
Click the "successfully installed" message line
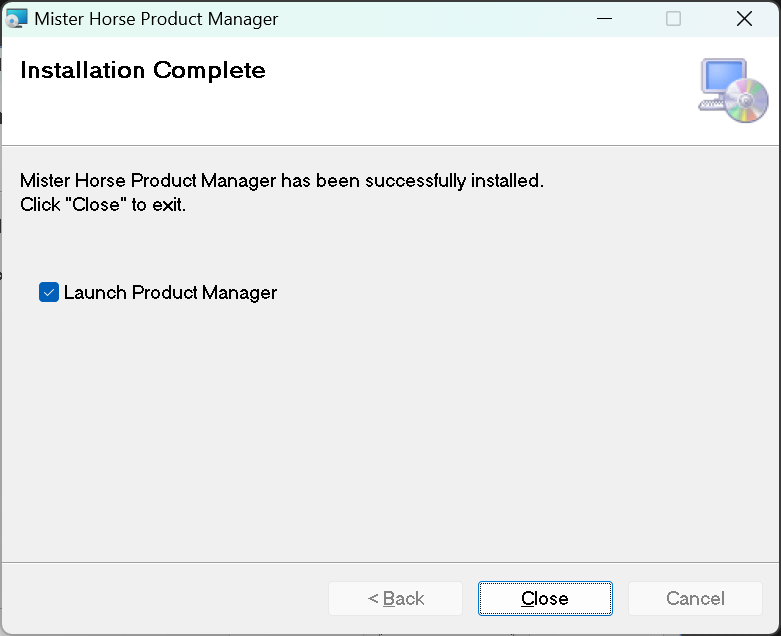(281, 181)
